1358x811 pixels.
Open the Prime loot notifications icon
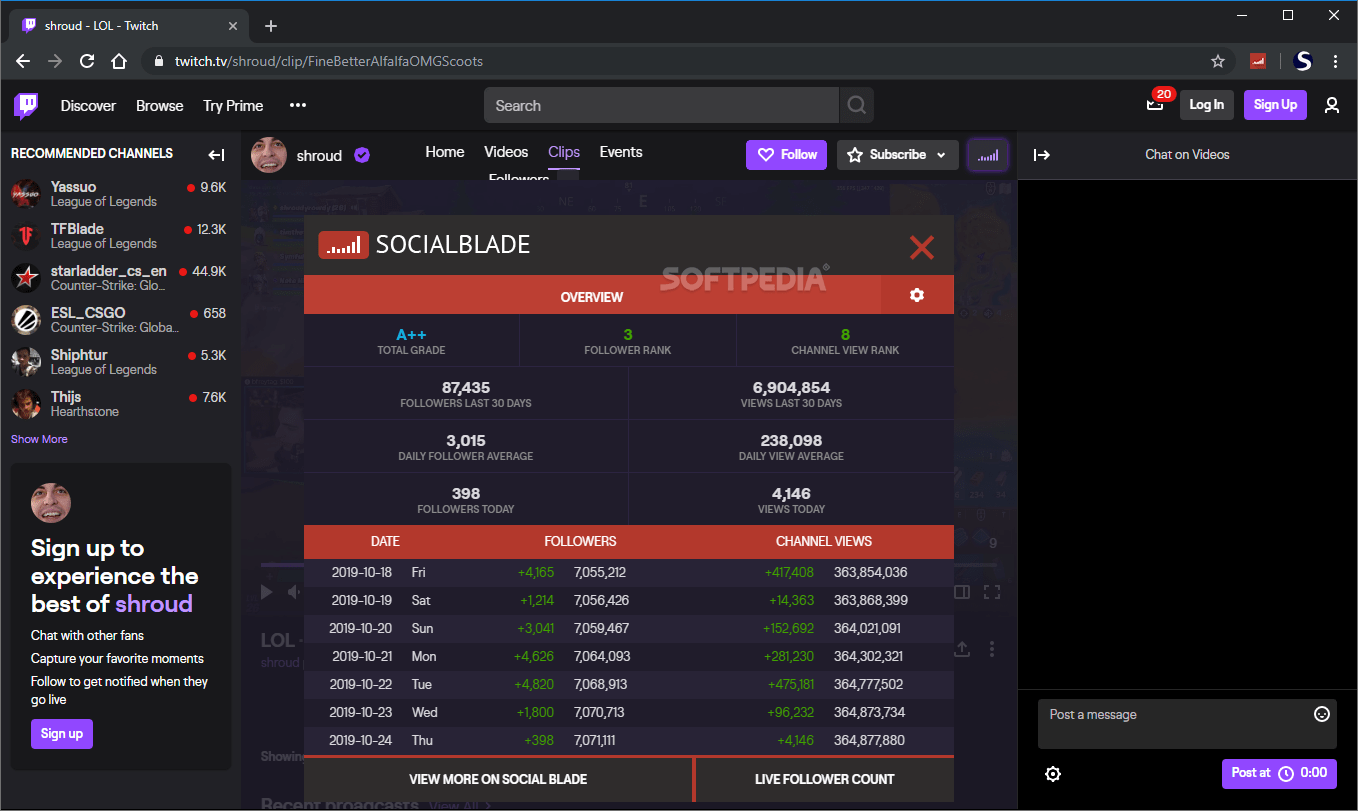[1155, 104]
